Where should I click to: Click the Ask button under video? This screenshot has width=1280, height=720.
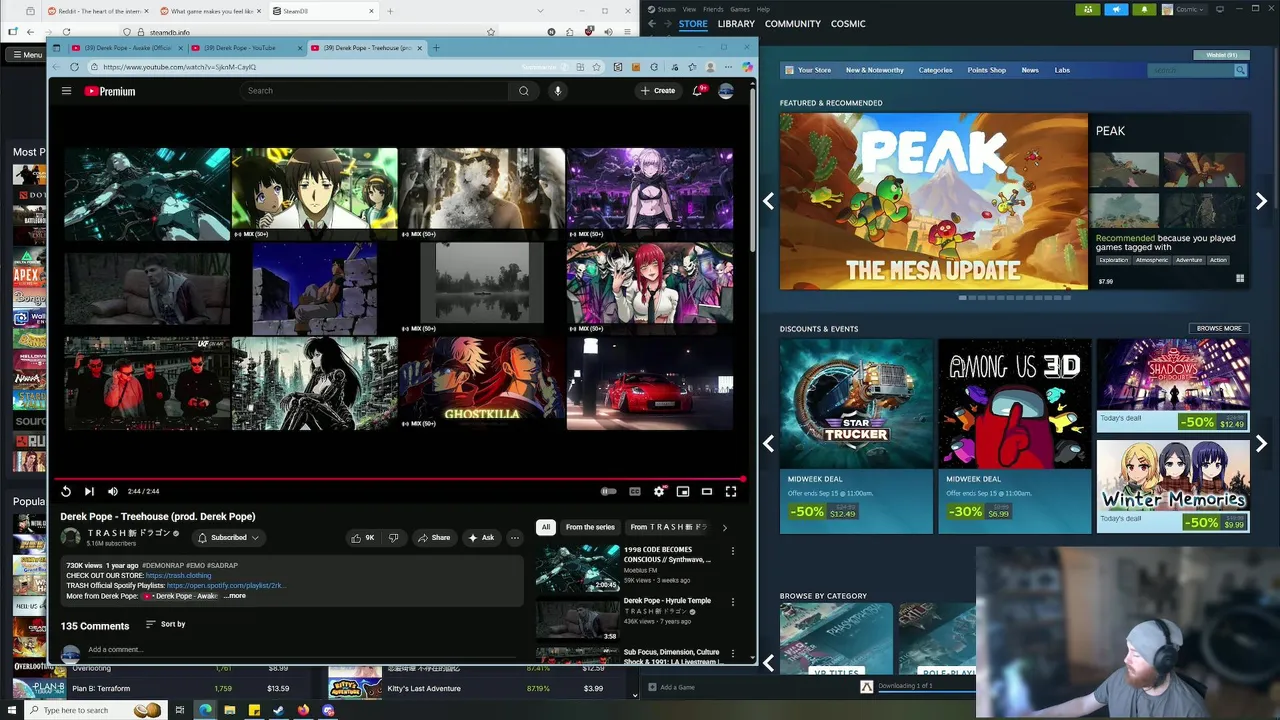pyautogui.click(x=481, y=538)
